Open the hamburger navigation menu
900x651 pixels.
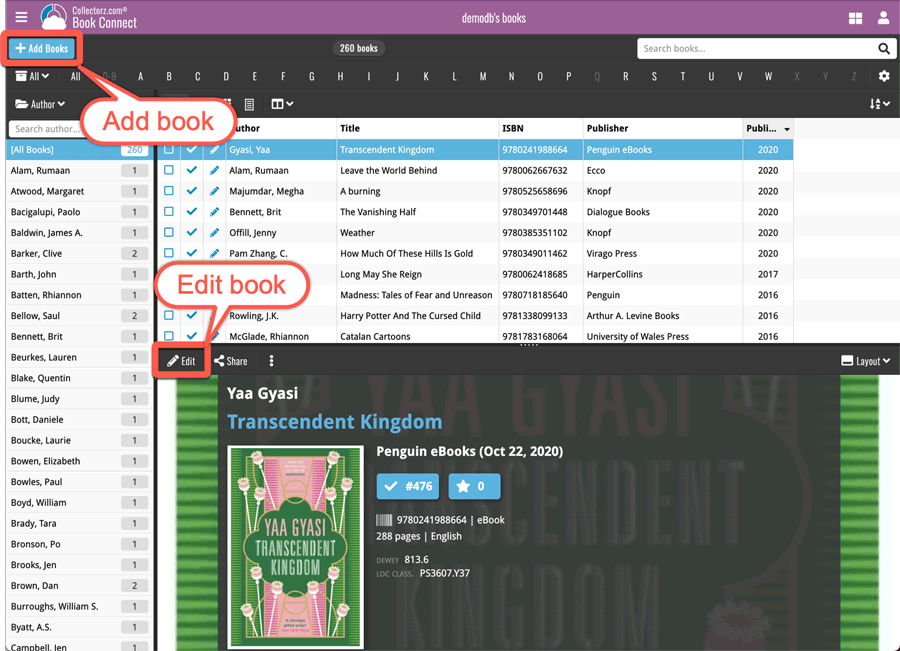tap(21, 16)
